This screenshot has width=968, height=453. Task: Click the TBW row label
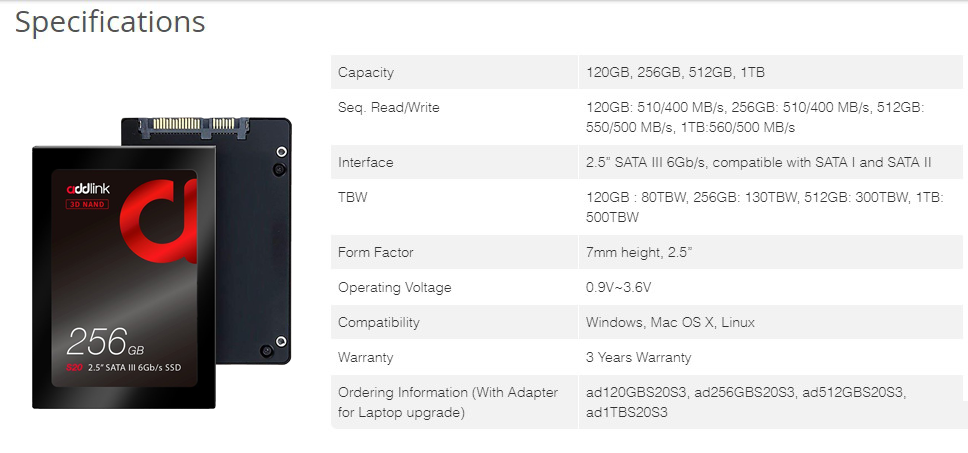[x=353, y=197]
